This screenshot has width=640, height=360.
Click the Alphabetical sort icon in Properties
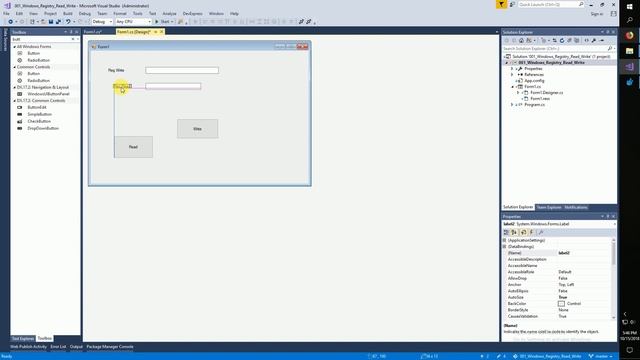(514, 232)
